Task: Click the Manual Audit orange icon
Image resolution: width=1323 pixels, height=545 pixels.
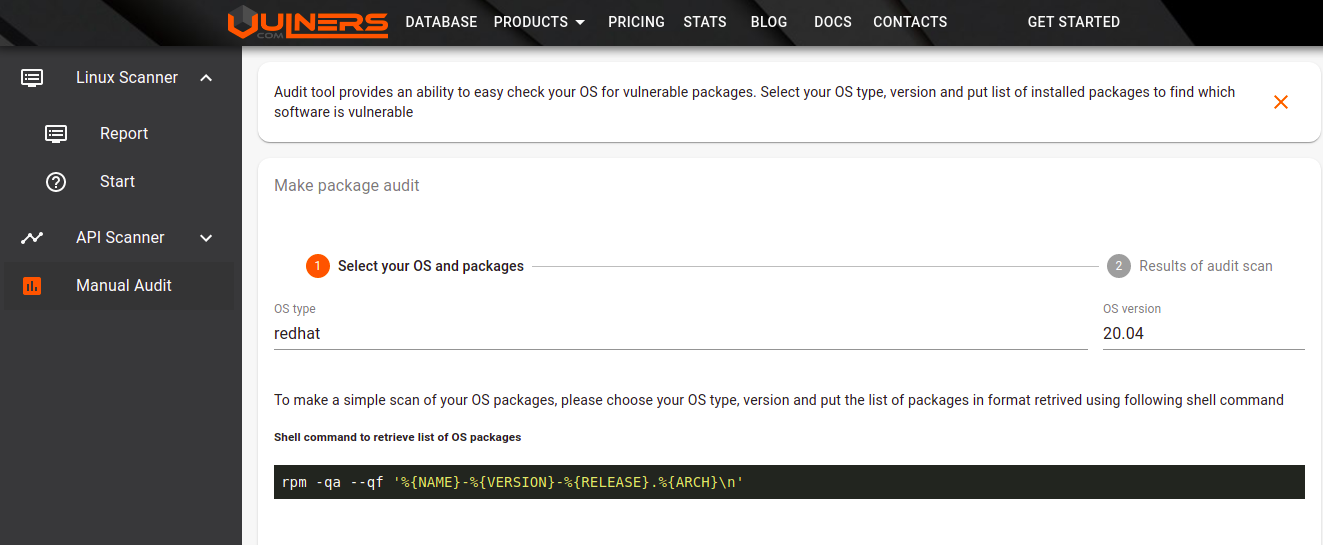Action: (32, 286)
